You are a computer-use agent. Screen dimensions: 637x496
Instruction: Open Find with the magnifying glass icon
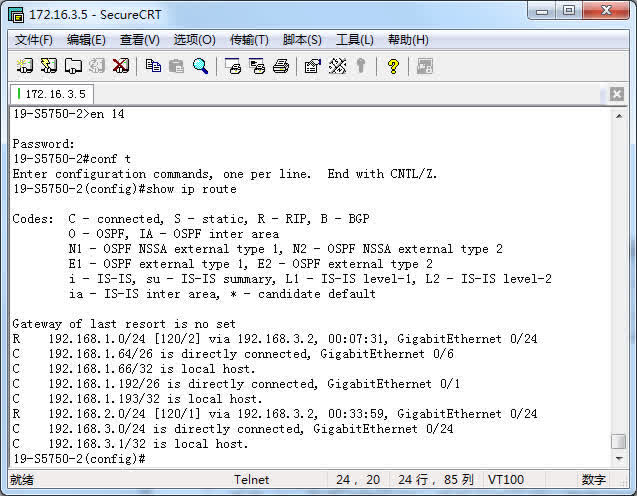tap(200, 66)
